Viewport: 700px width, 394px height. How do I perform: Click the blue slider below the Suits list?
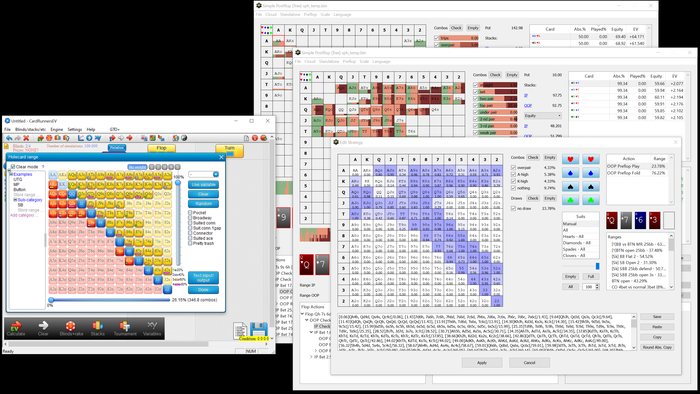click(597, 266)
